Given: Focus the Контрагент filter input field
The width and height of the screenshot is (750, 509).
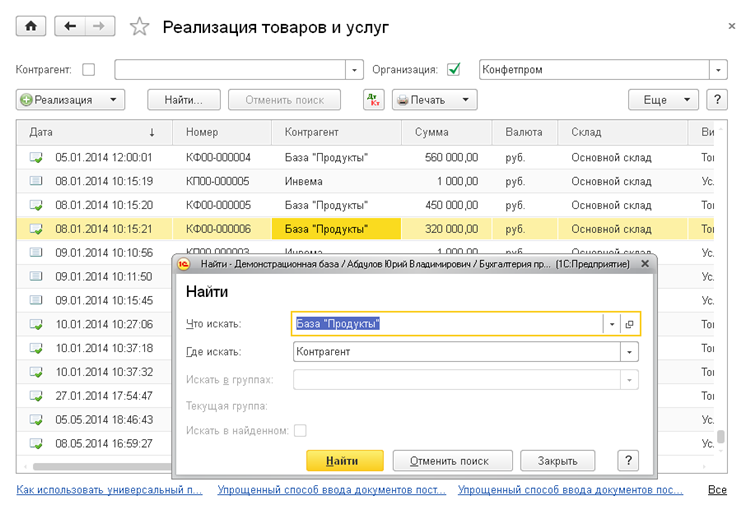Looking at the screenshot, I should [x=230, y=70].
